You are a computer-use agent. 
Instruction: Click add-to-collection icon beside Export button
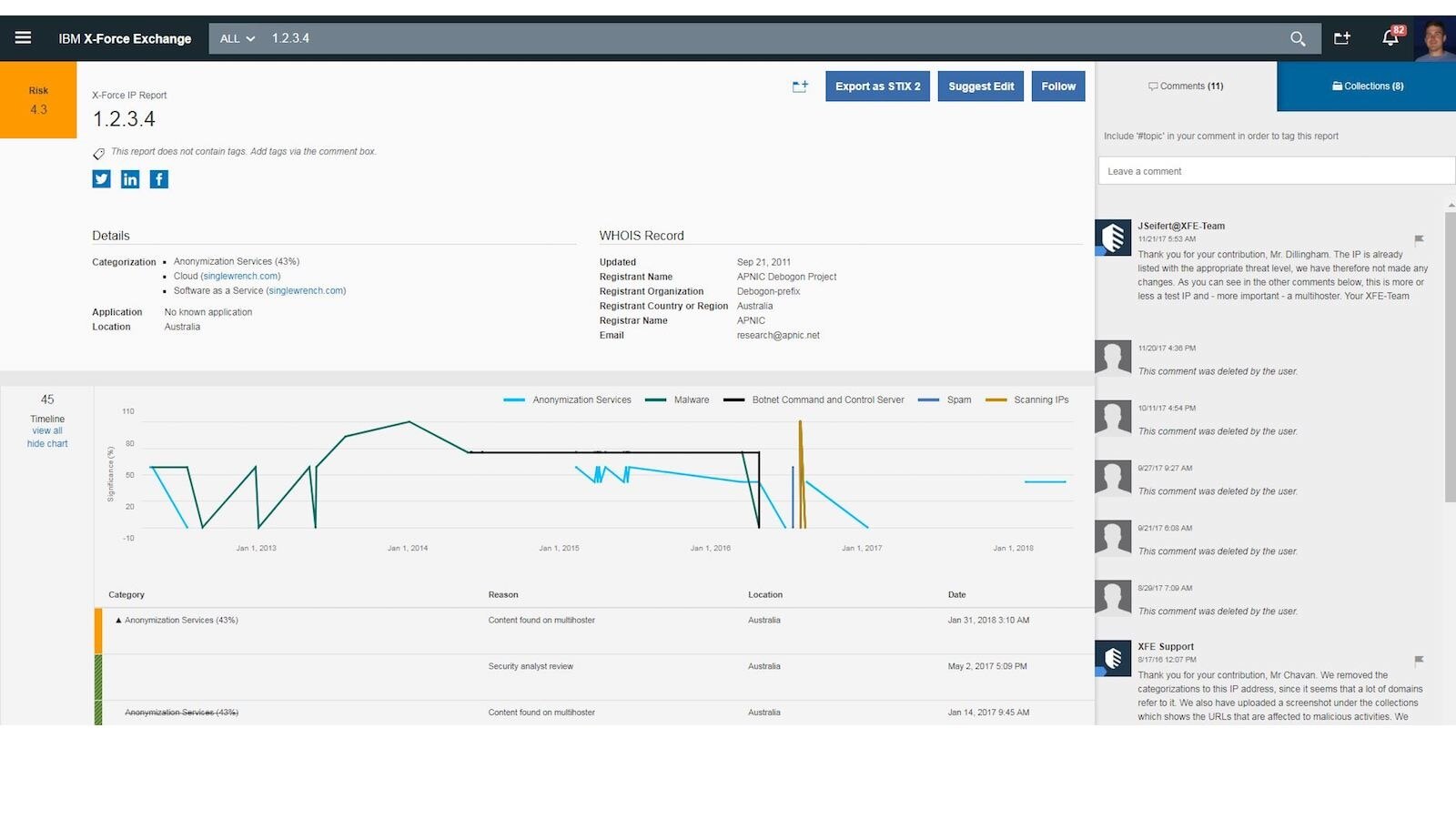(x=800, y=86)
